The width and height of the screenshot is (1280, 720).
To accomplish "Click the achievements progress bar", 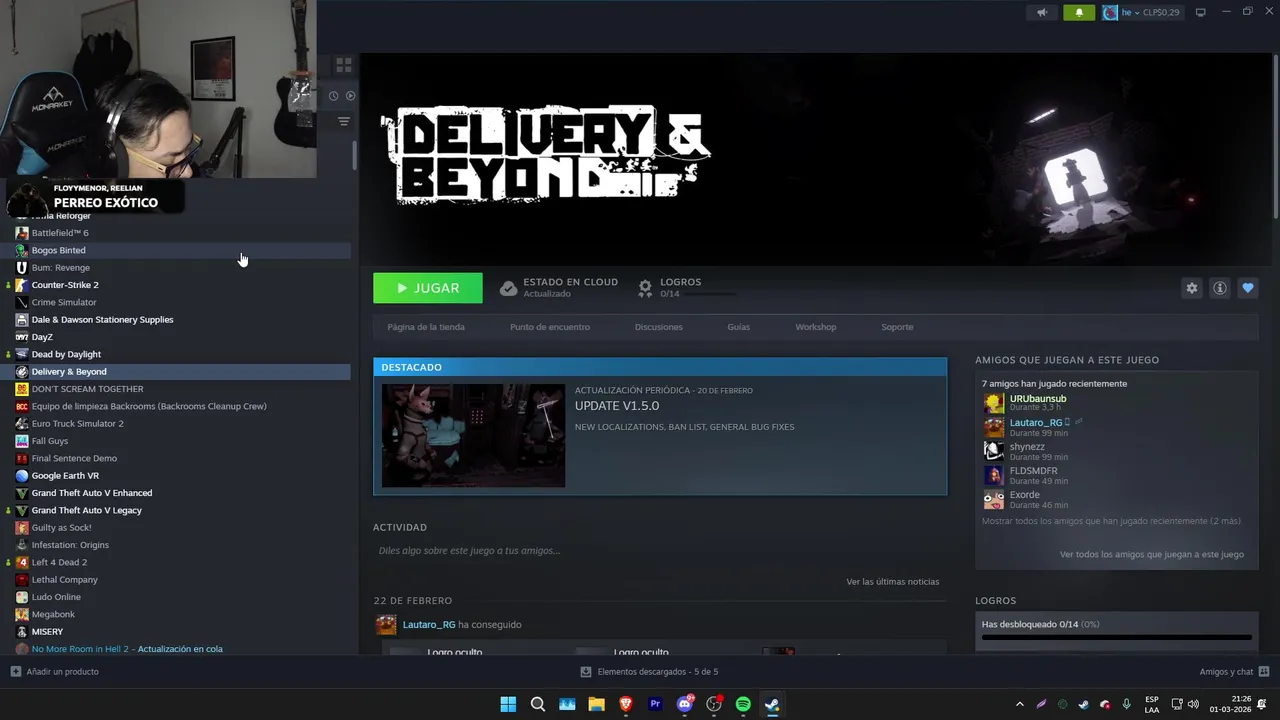I will coord(1116,637).
